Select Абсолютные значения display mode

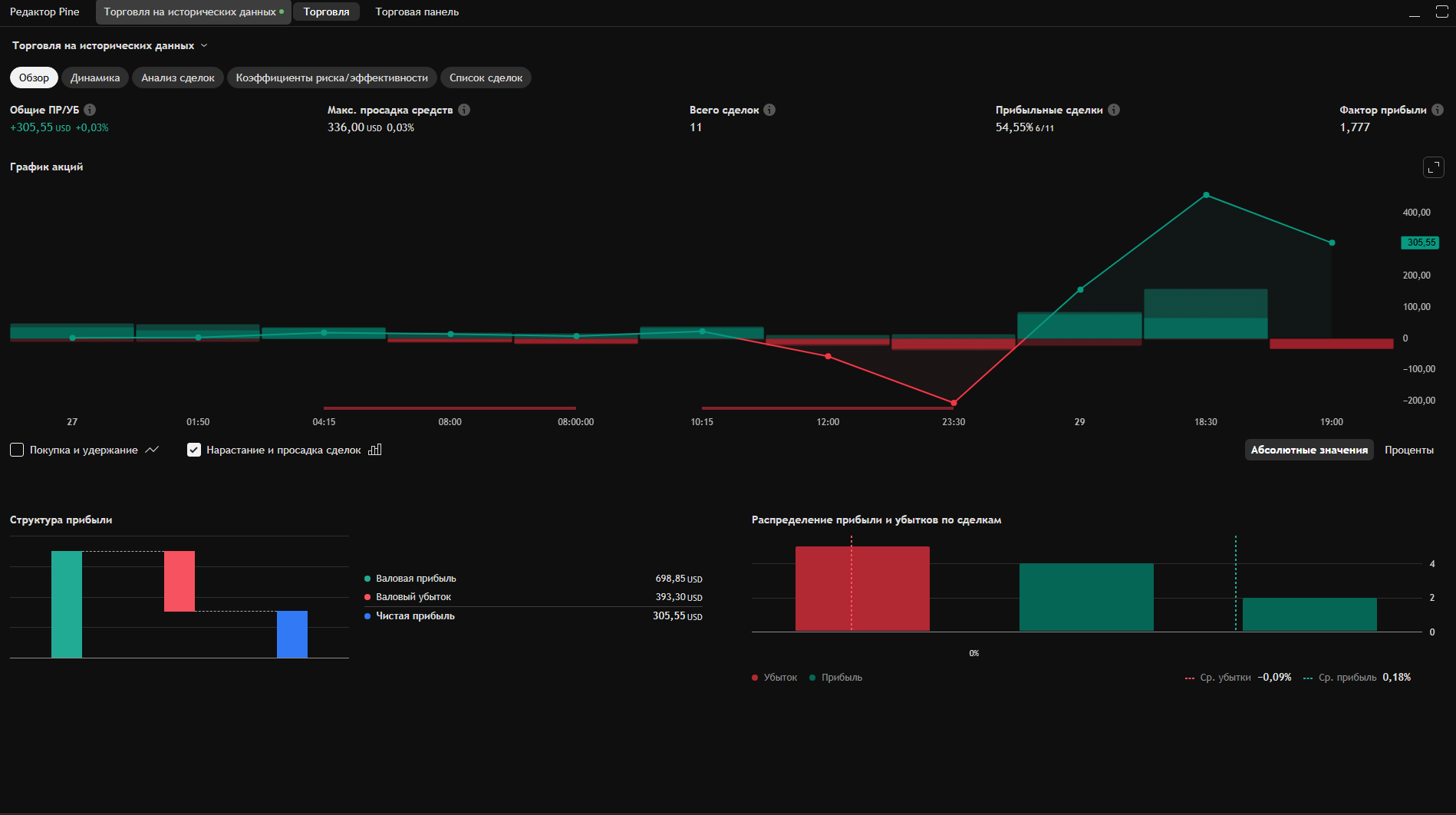[x=1309, y=450]
